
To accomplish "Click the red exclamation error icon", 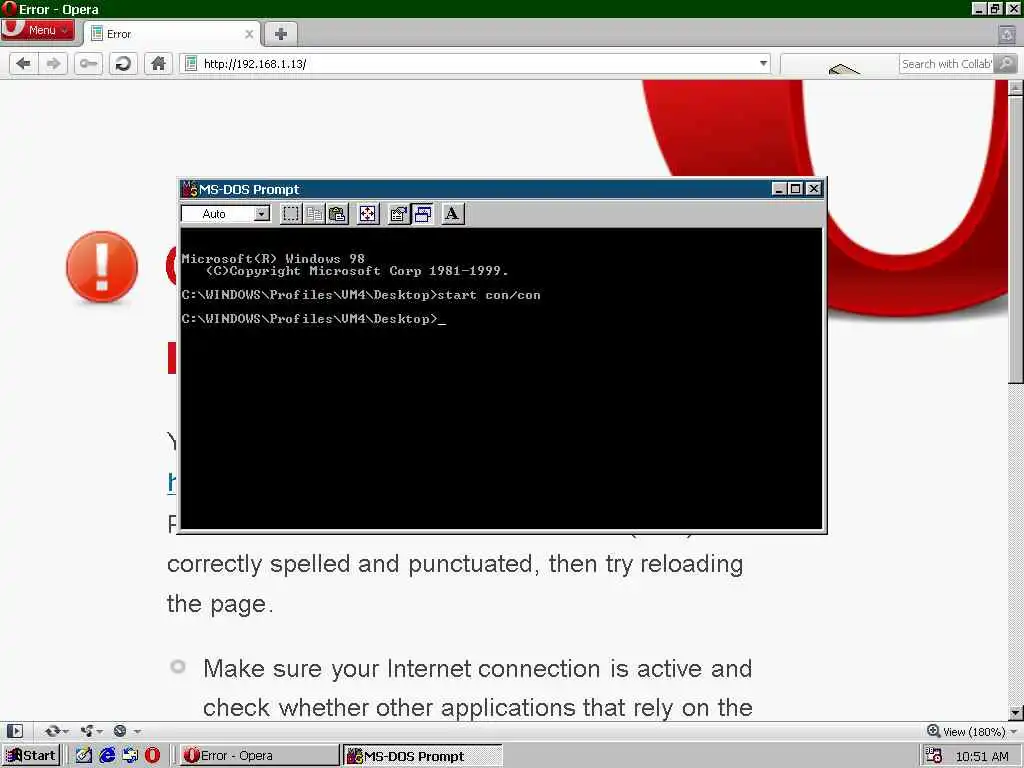I will tap(102, 266).
